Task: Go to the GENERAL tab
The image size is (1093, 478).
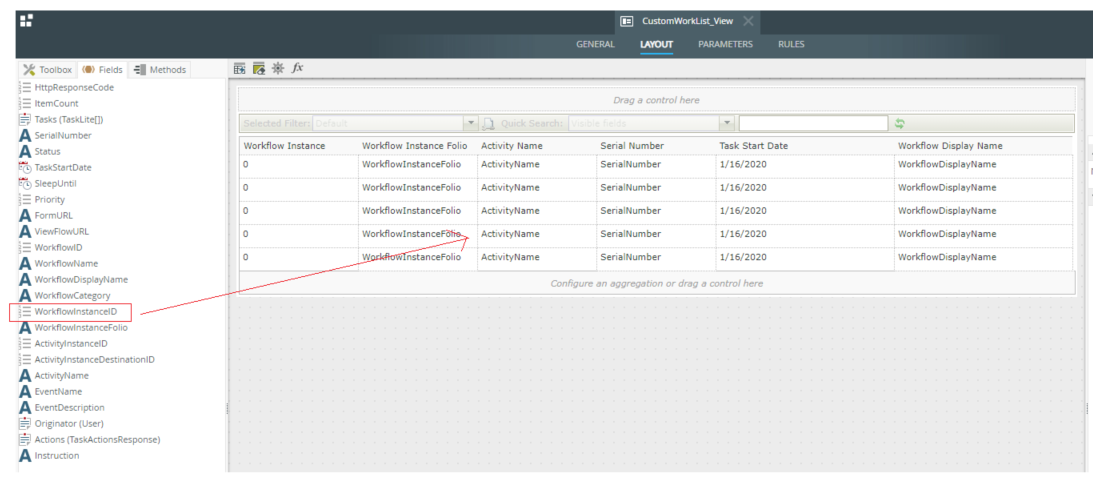Action: (595, 44)
